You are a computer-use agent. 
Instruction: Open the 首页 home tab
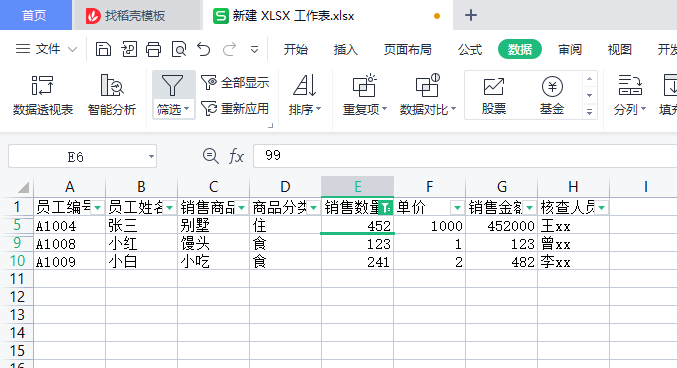35,16
